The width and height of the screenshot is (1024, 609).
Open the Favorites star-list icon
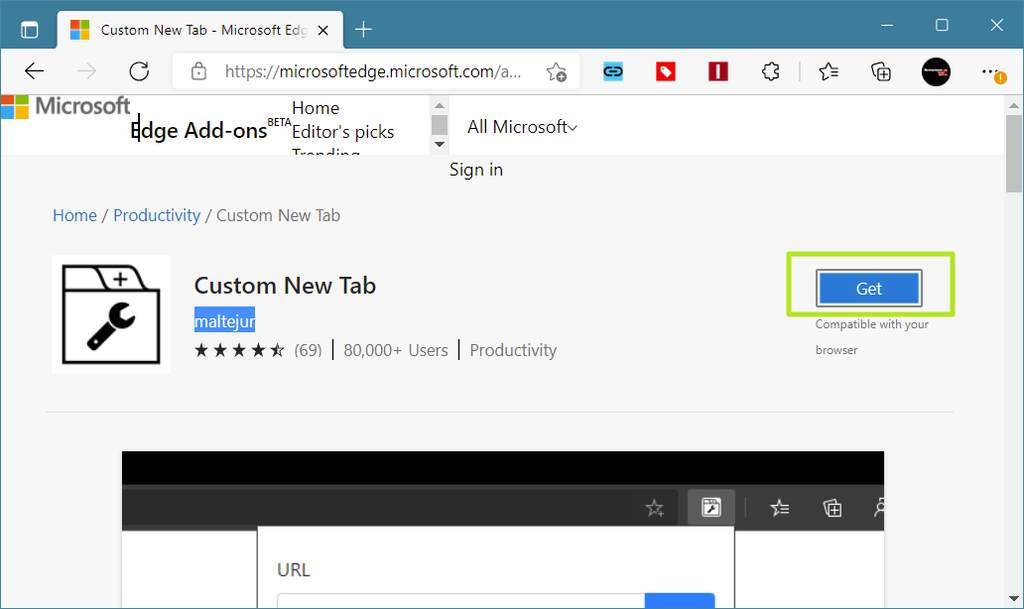pyautogui.click(x=827, y=71)
